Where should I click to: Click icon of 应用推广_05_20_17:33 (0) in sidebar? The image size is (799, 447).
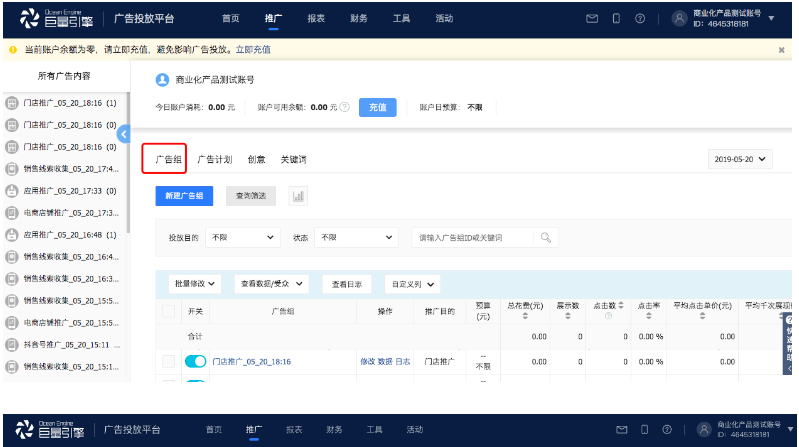[12, 191]
